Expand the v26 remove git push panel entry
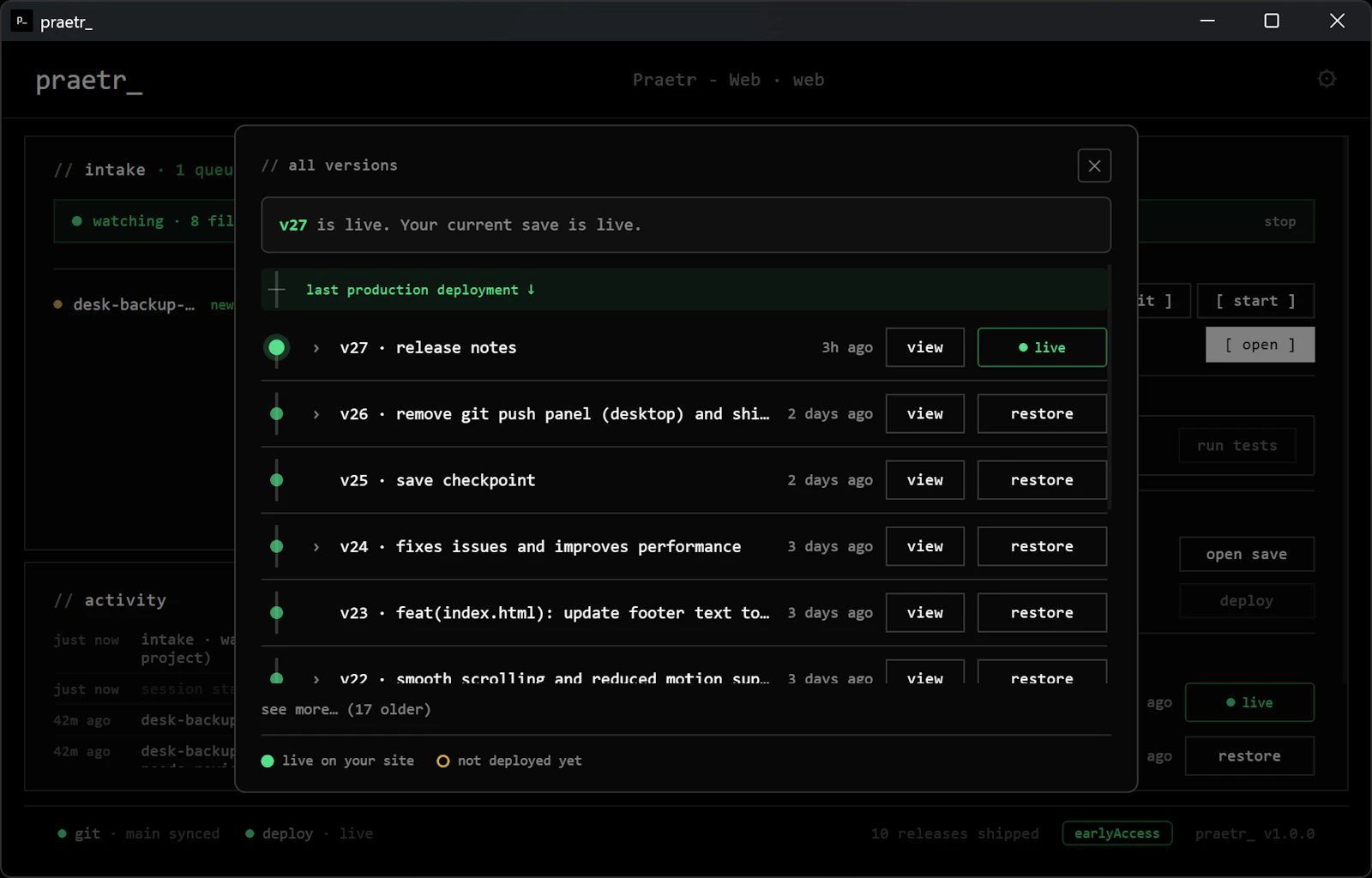 (x=316, y=414)
